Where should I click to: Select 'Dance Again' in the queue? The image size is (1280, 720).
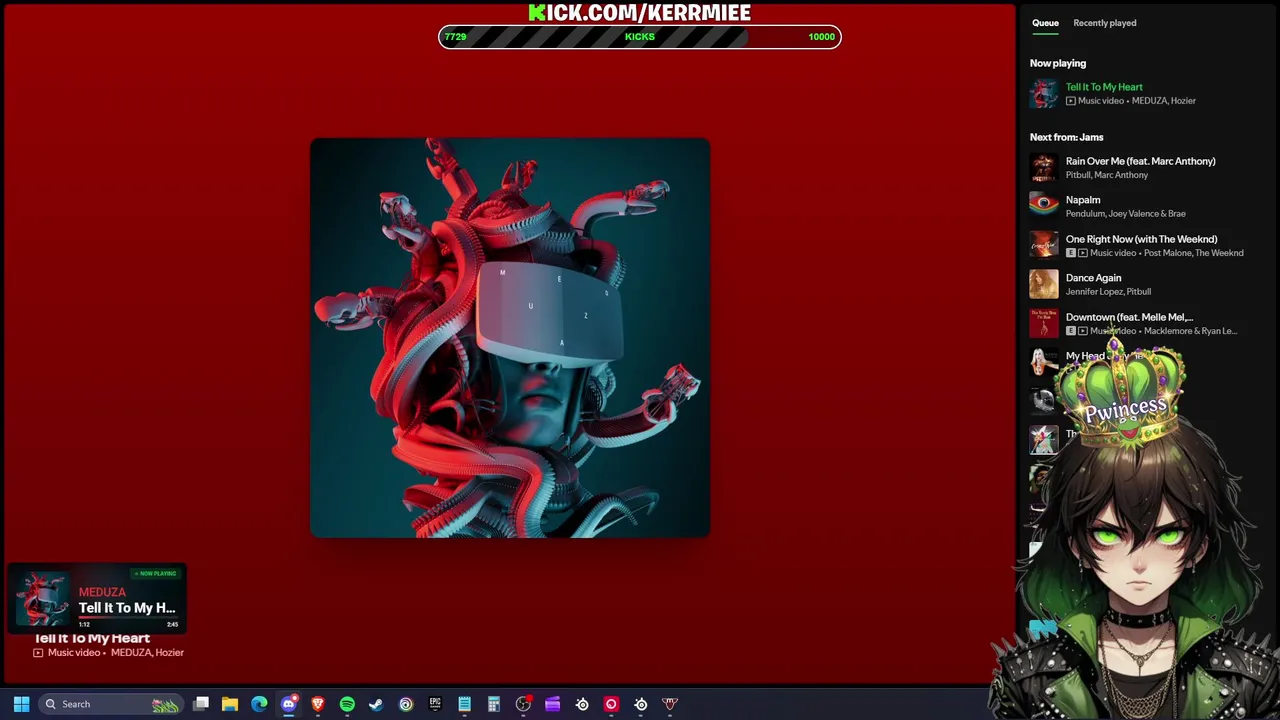[1093, 278]
